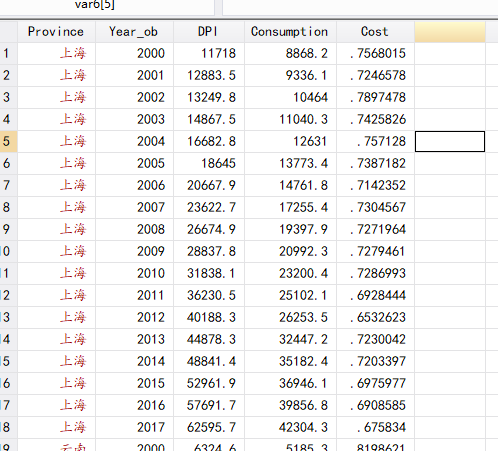498x451 pixels.
Task: Select row number 1 header
Action: point(8,53)
